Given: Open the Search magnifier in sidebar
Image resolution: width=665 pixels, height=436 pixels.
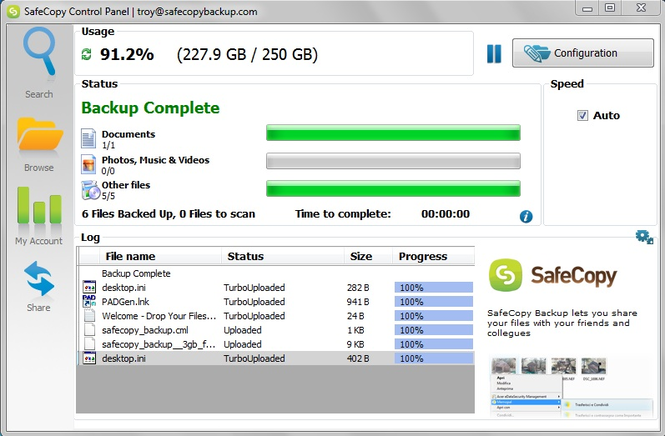Looking at the screenshot, I should 39,55.
